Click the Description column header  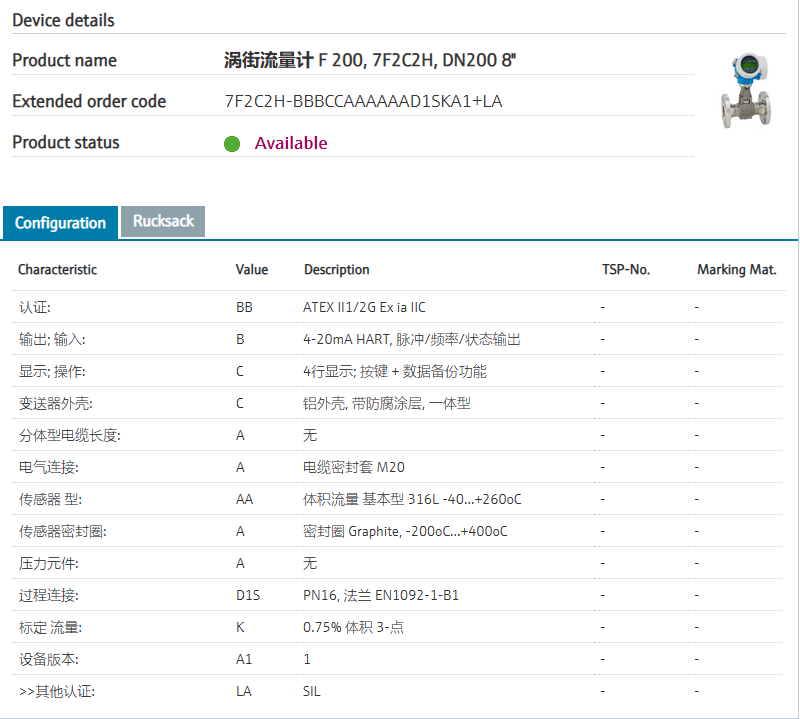tap(336, 269)
